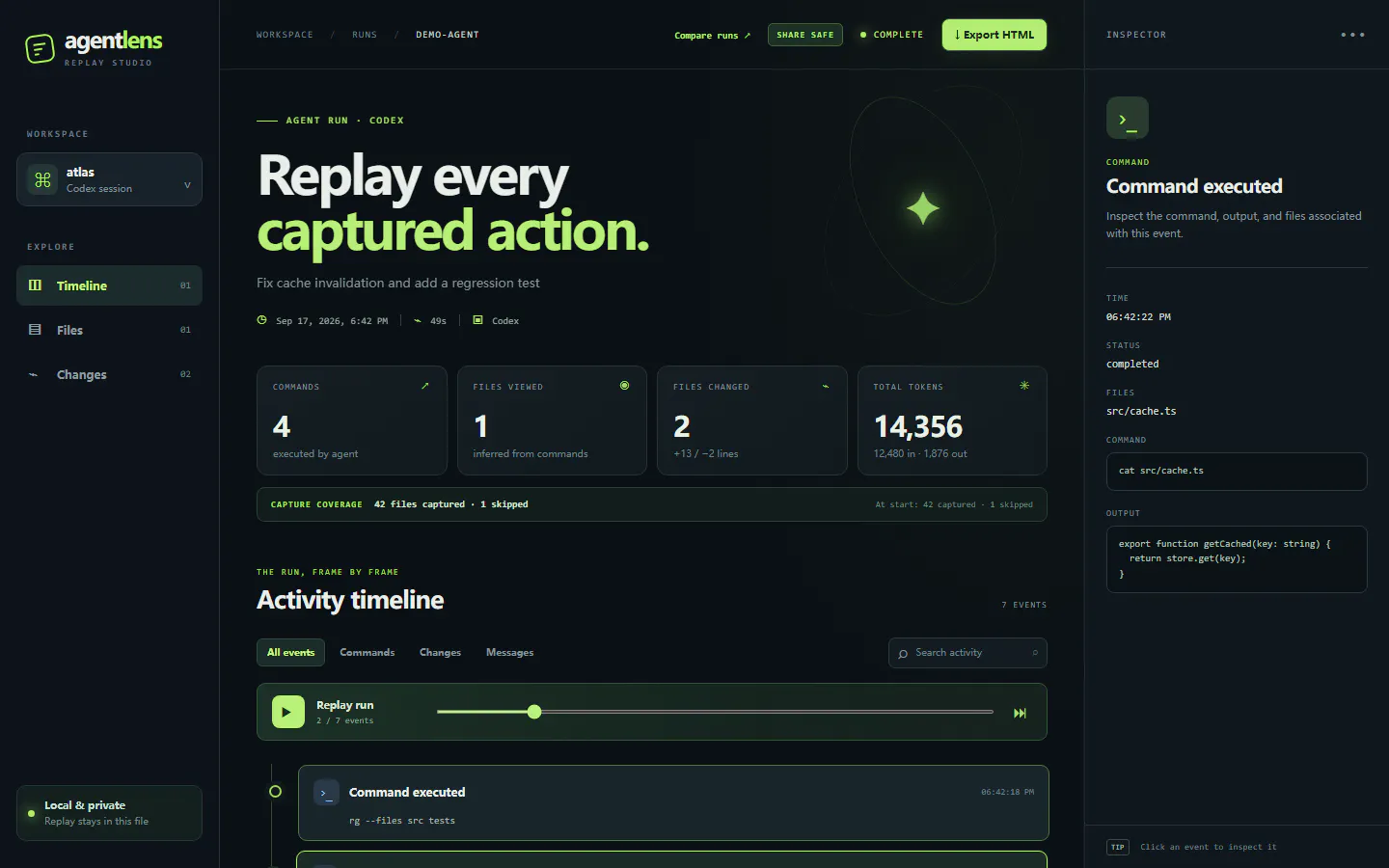1389x868 pixels.
Task: Click the COMPLETE status indicator
Action: (892, 35)
